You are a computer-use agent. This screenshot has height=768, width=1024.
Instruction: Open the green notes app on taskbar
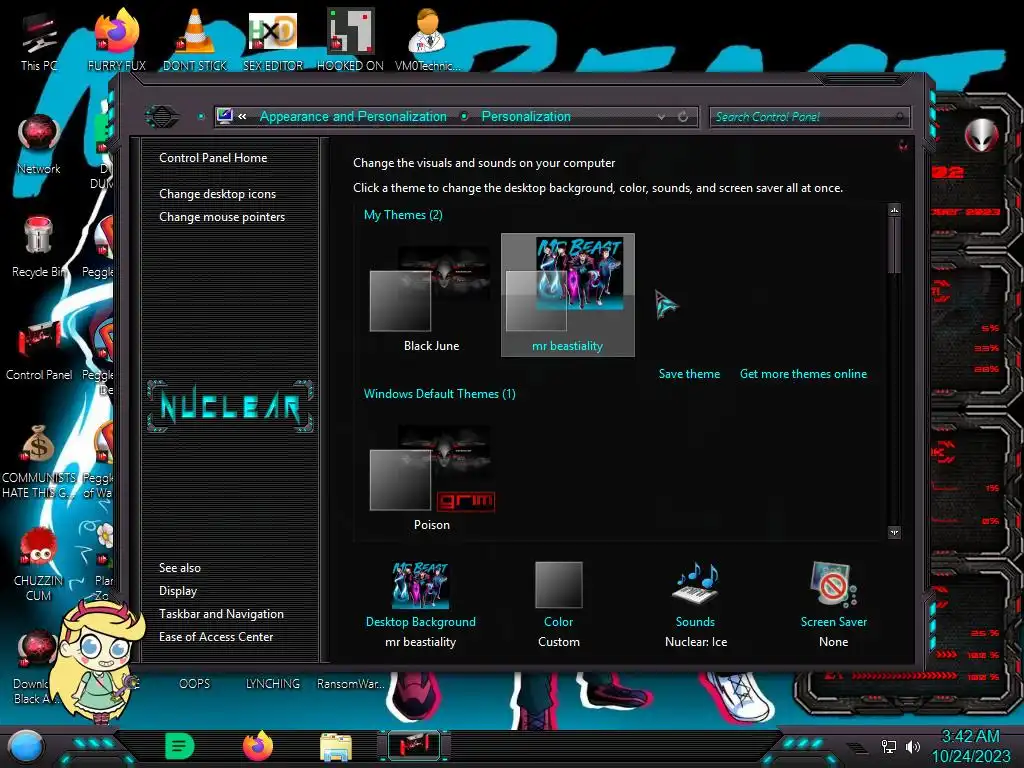(180, 746)
